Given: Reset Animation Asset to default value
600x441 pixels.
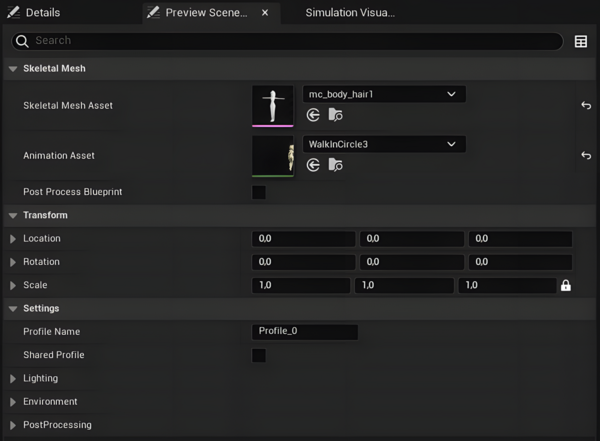Looking at the screenshot, I should (585, 156).
